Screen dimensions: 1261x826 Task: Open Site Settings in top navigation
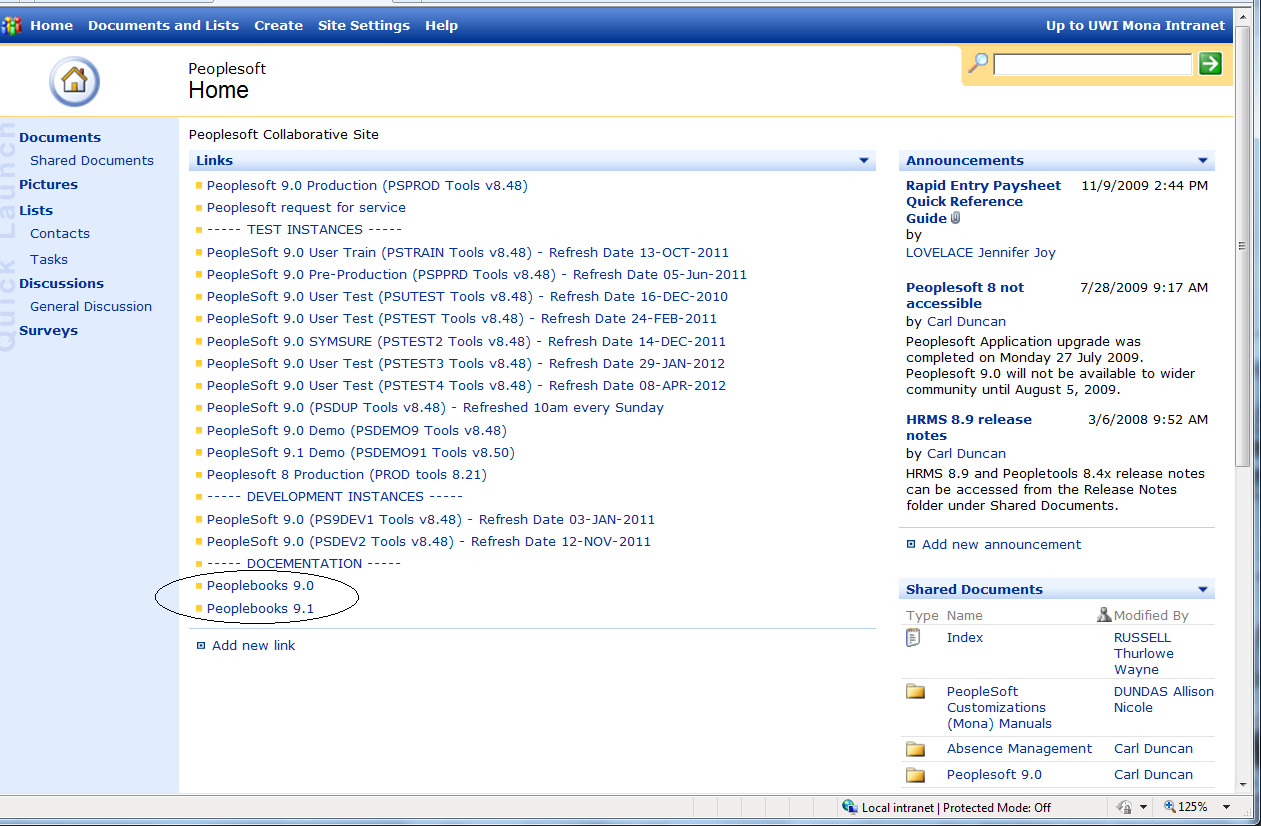(364, 26)
